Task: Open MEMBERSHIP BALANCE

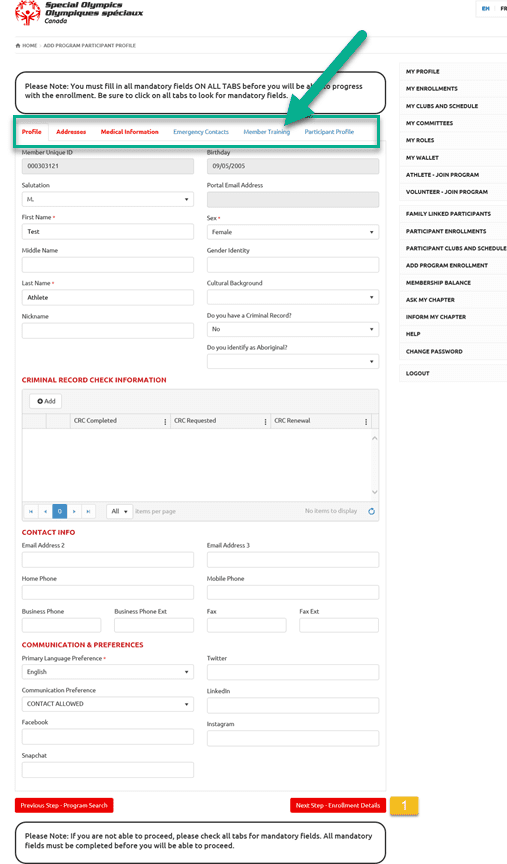Action: [438, 283]
